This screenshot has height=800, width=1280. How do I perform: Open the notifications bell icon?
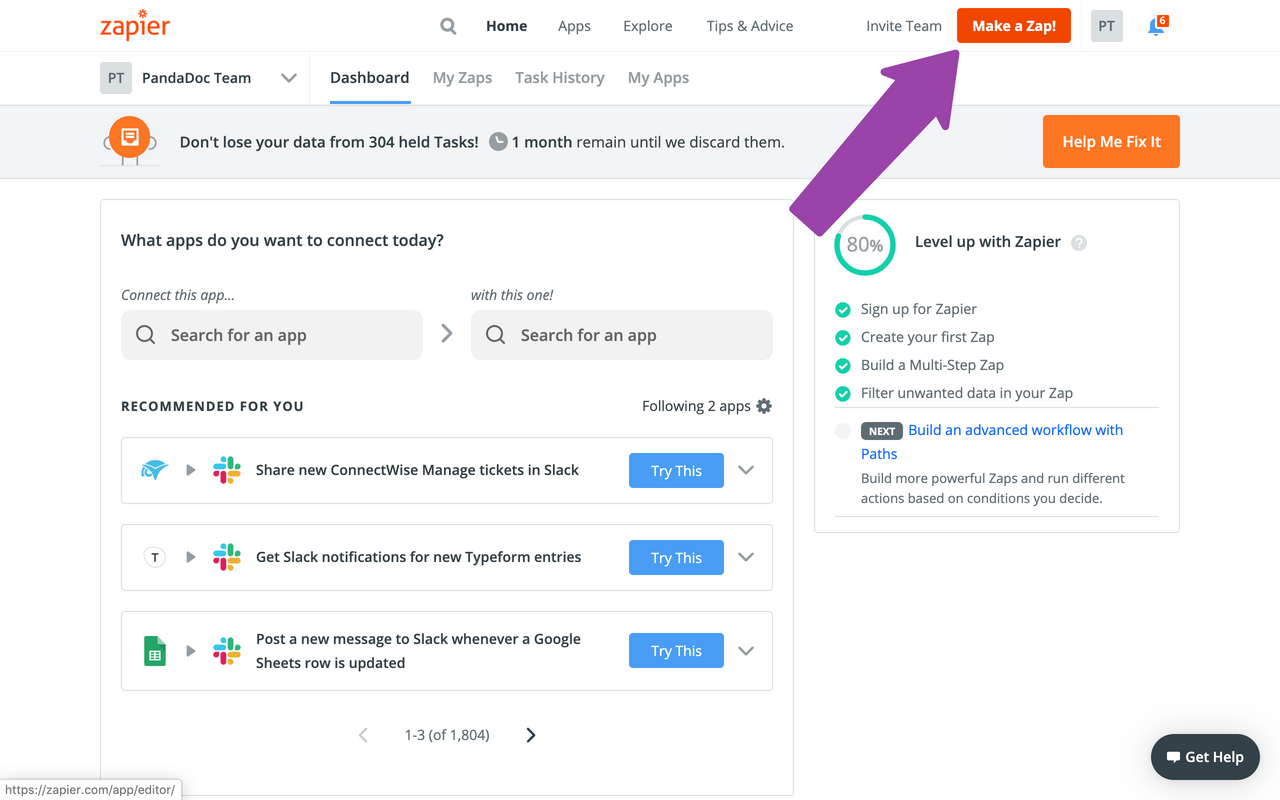tap(1157, 26)
